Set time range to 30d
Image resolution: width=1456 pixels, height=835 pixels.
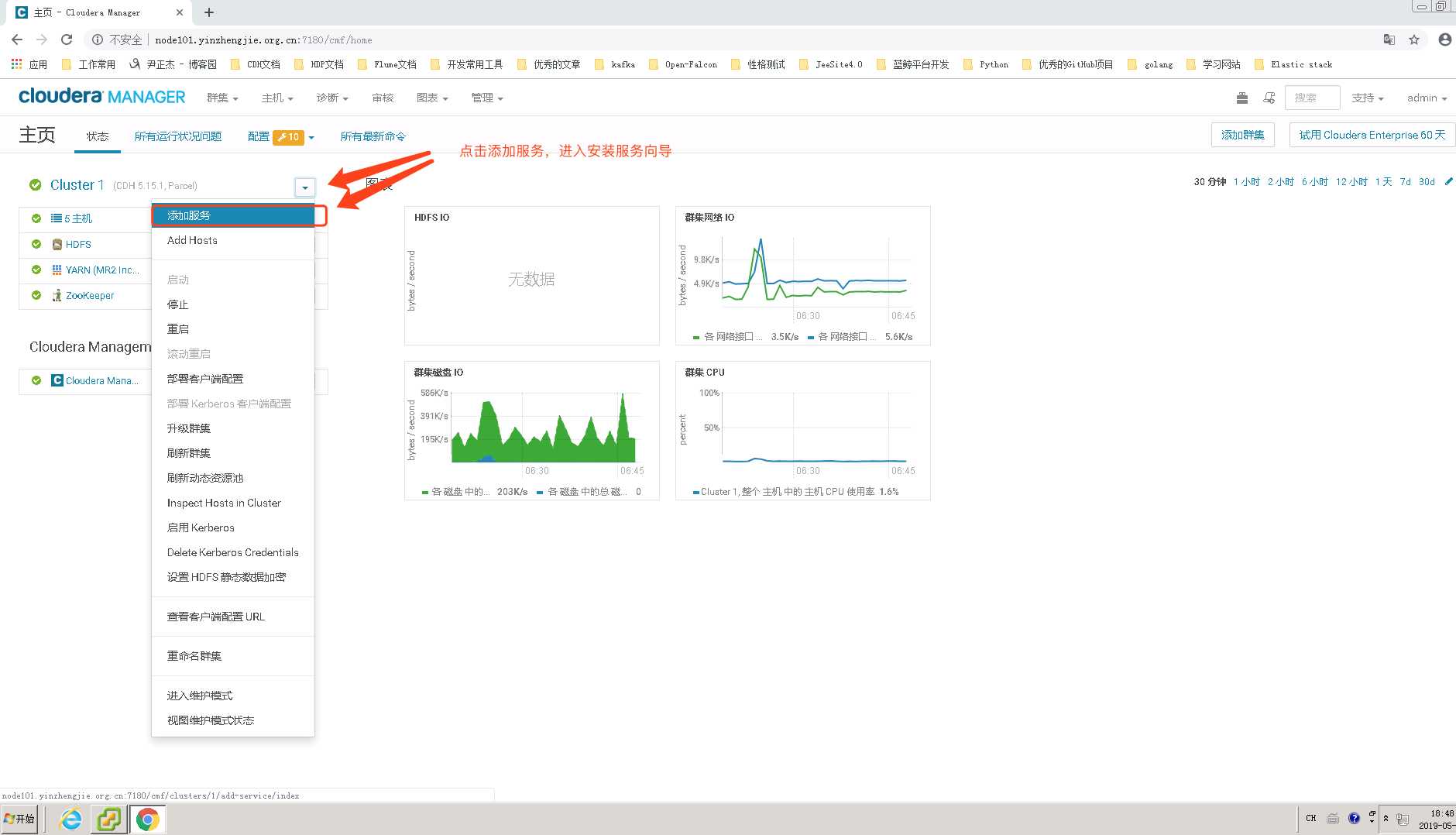coord(1427,182)
